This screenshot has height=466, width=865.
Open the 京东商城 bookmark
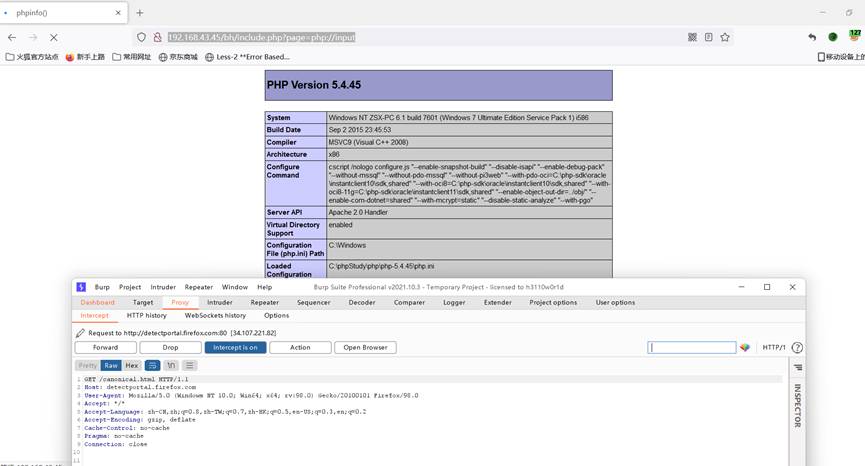[x=178, y=57]
